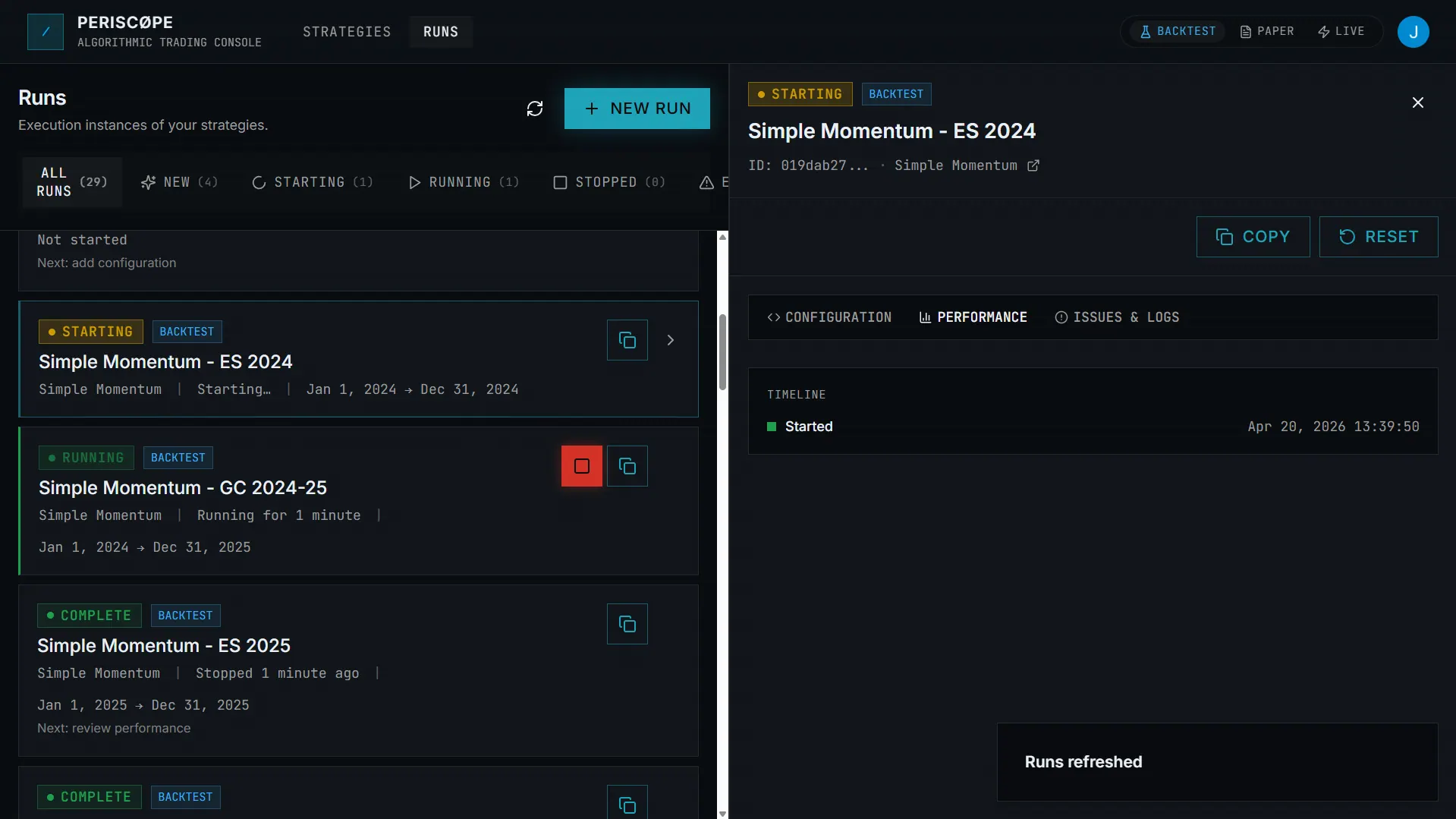This screenshot has height=819, width=1456.
Task: Filter runs by Running status
Action: point(464,182)
